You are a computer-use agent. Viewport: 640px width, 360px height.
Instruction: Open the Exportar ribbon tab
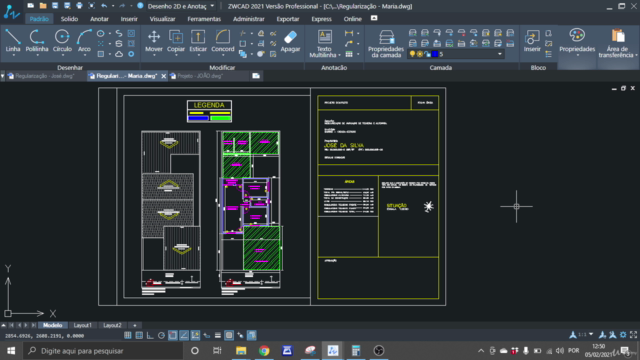[x=288, y=19]
